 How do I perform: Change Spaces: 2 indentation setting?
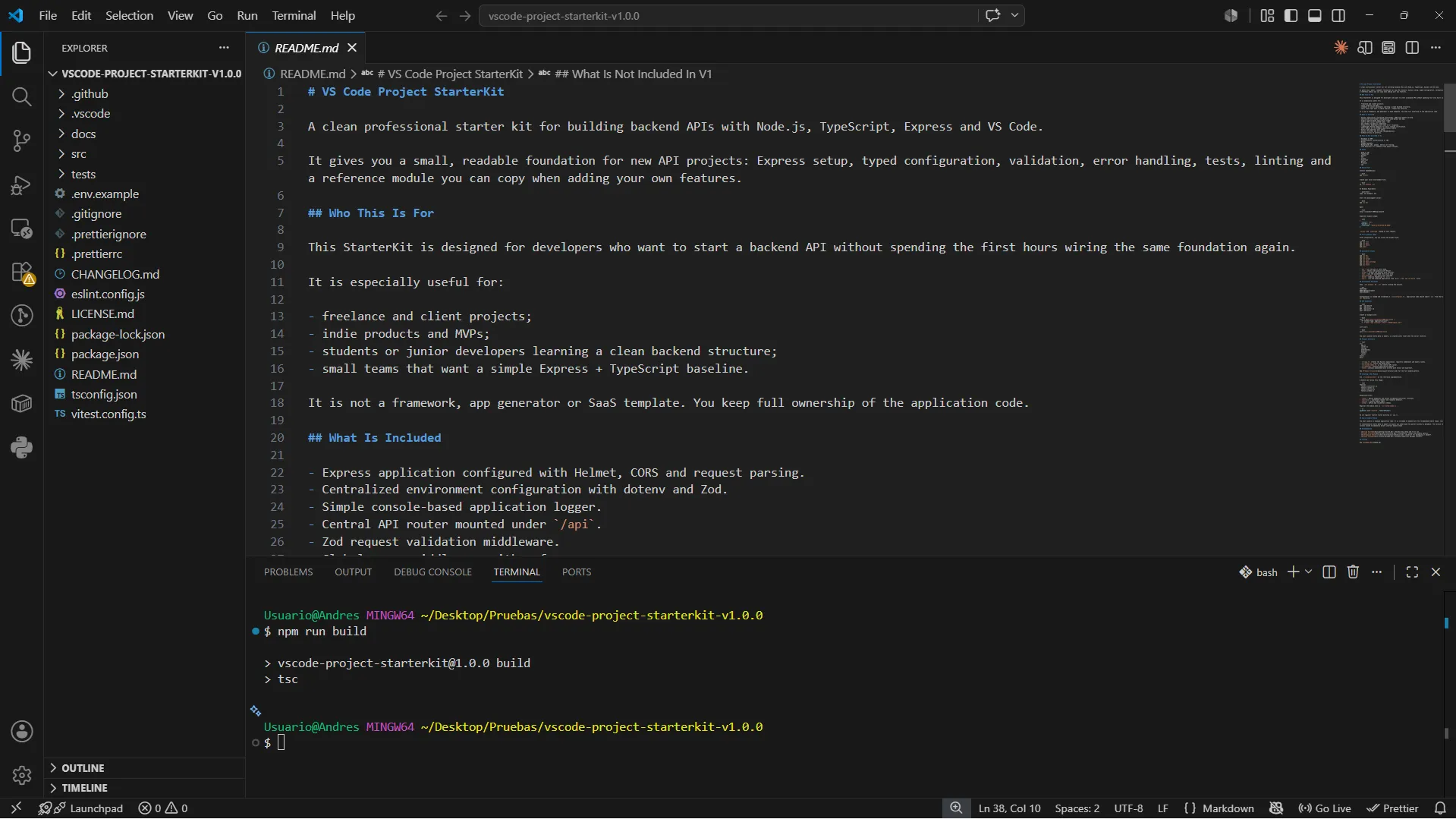[1077, 808]
